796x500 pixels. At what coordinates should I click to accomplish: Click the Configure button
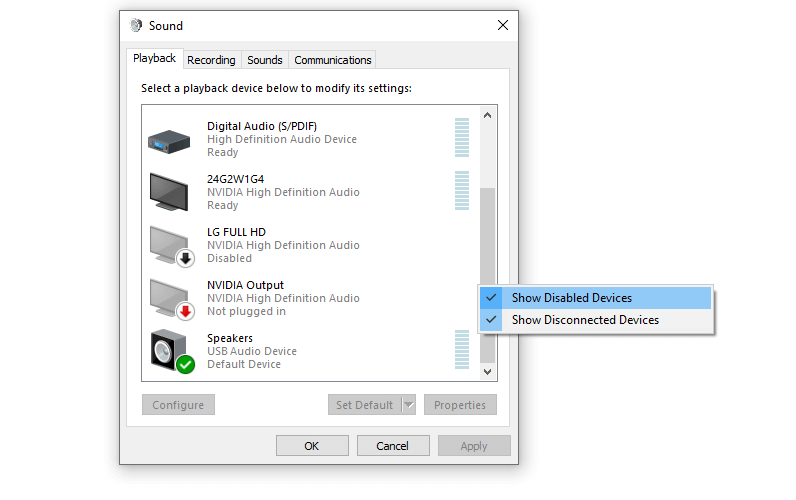pos(178,405)
